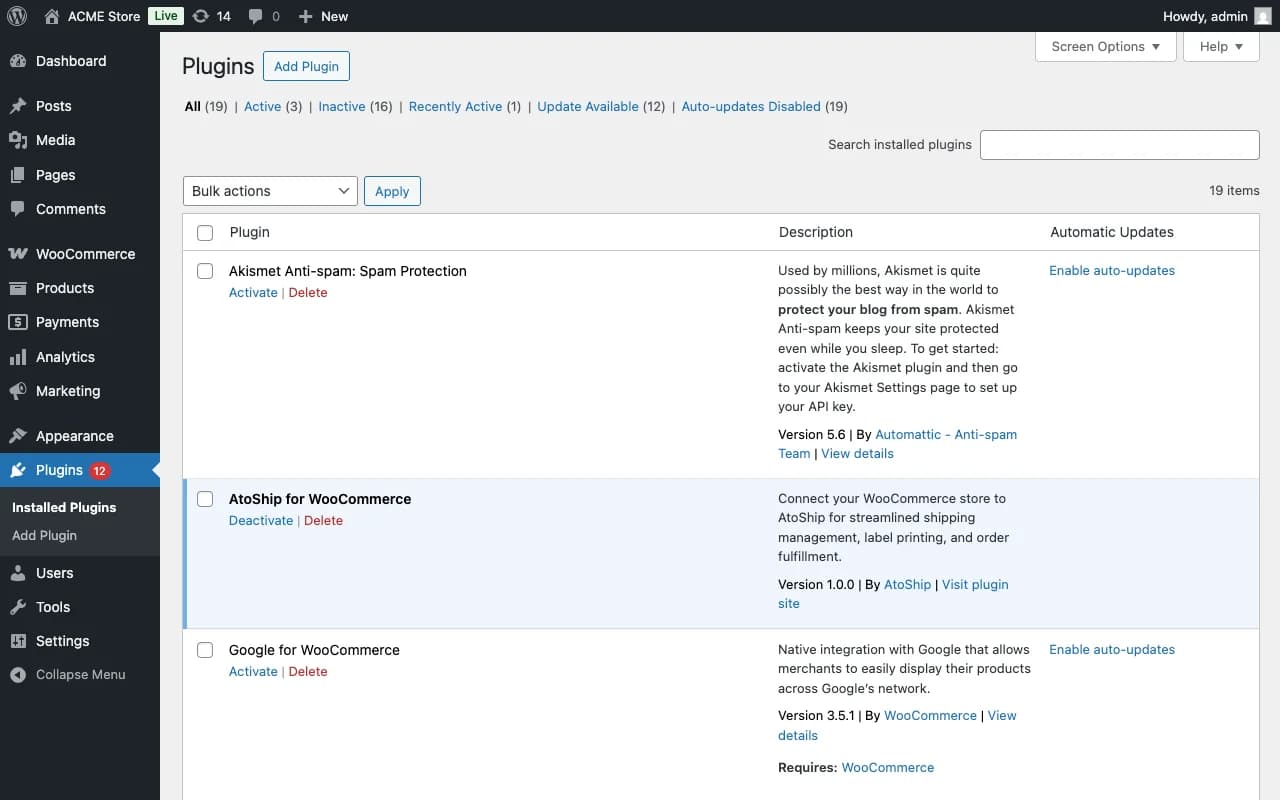1280x800 pixels.
Task: Click the Marketing megaphone icon
Action: tap(18, 391)
